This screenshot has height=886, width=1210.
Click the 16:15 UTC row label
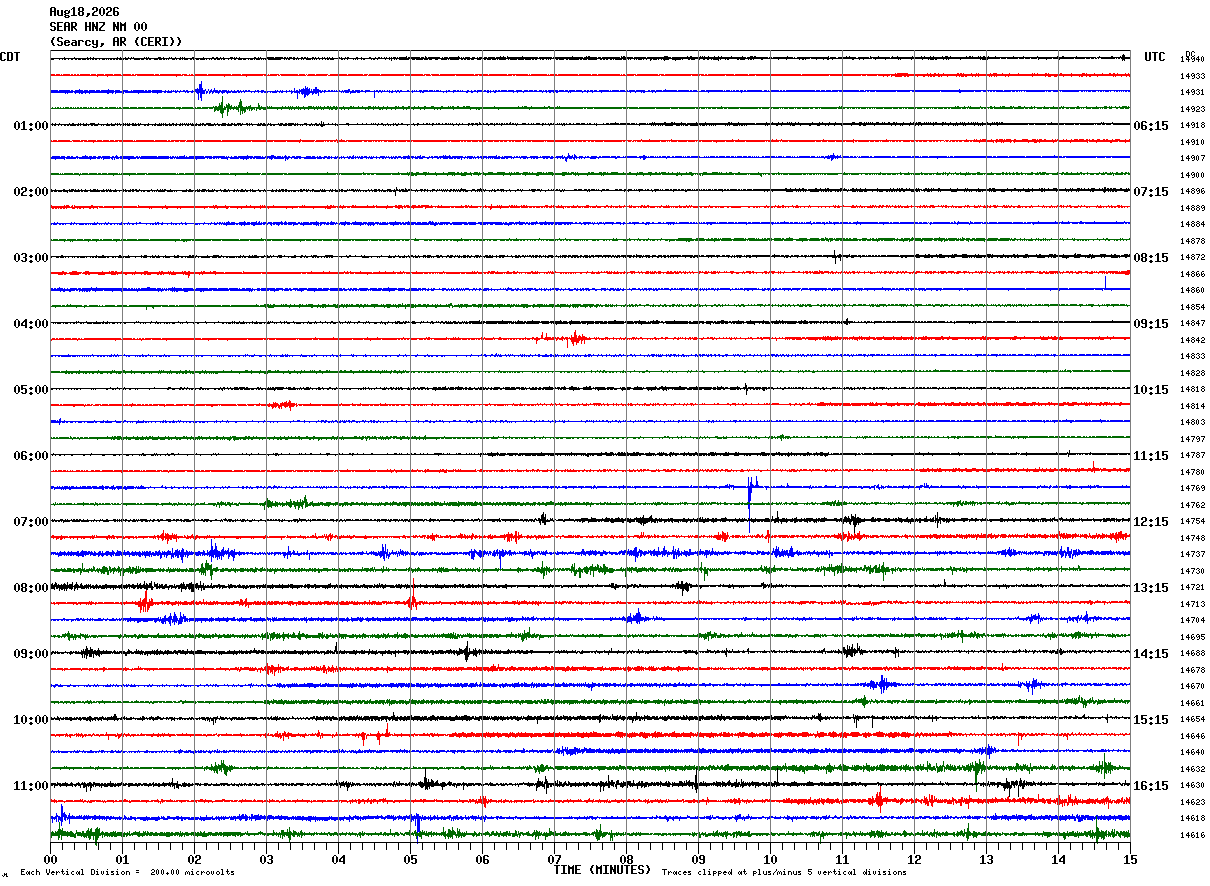click(1151, 786)
